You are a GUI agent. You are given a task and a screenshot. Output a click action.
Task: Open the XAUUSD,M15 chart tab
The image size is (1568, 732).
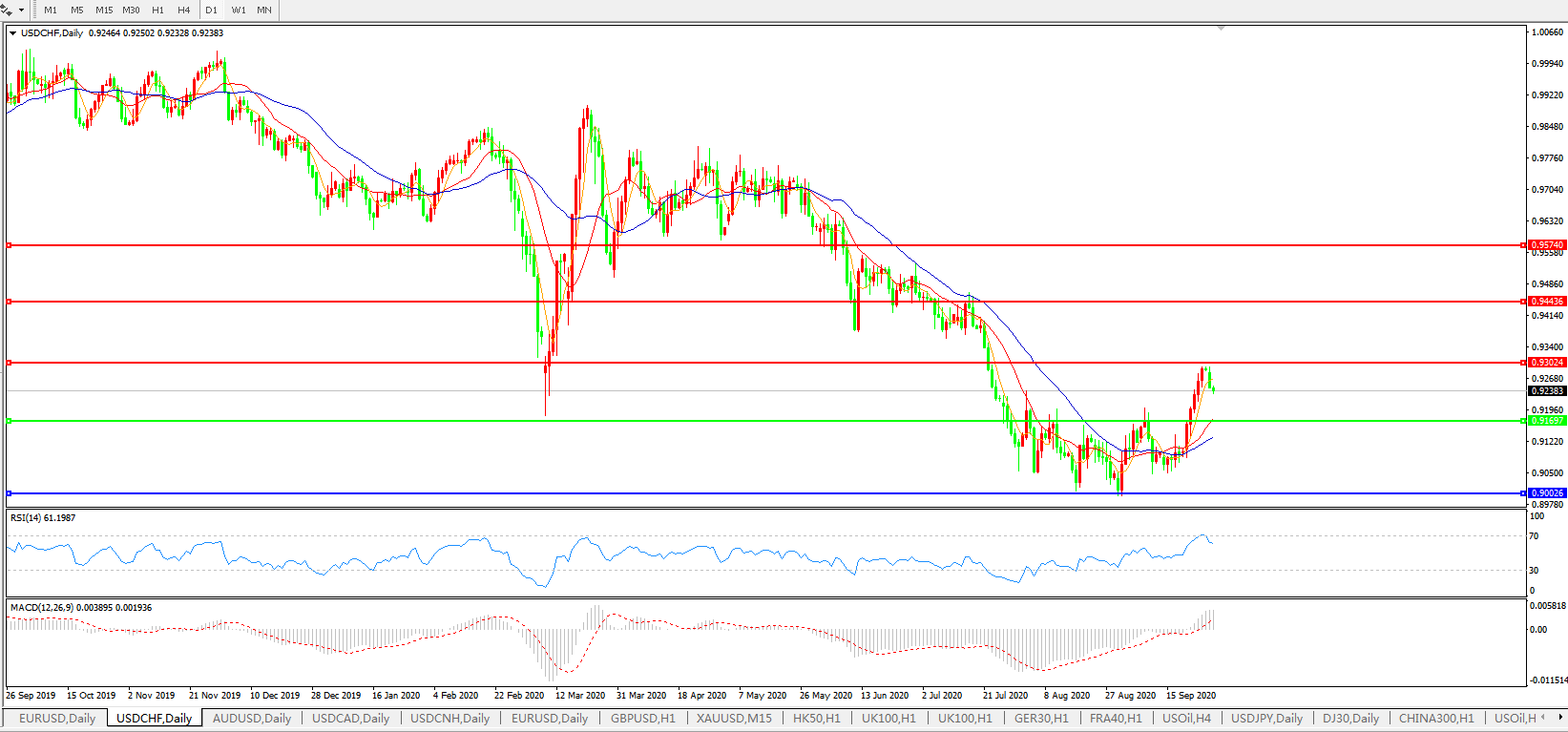734,719
